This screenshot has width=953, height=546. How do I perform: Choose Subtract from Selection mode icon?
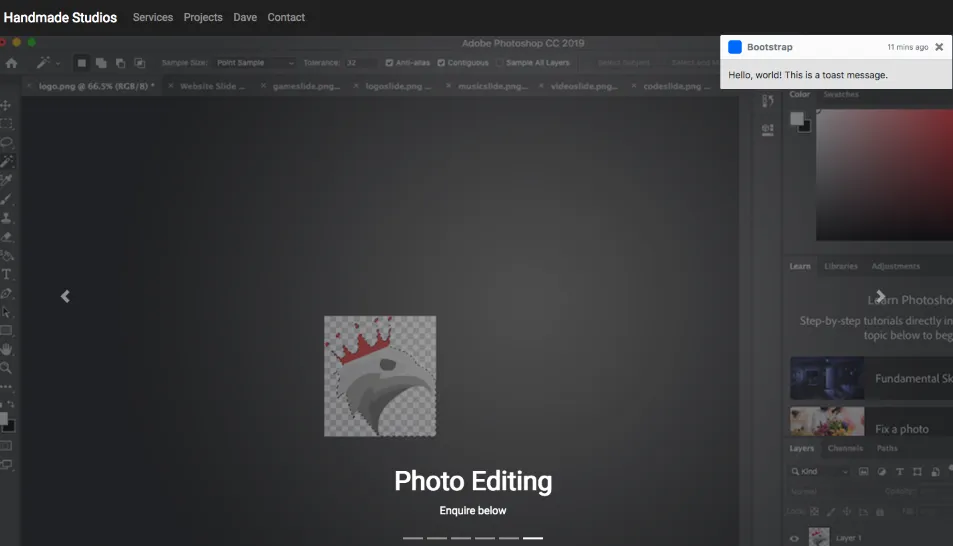coord(120,63)
